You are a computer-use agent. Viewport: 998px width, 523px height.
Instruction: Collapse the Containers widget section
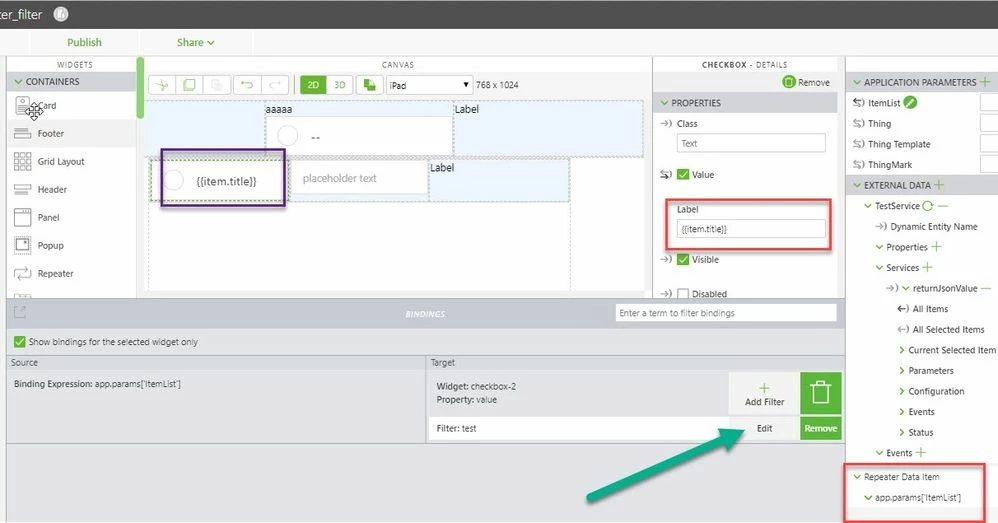[18, 81]
